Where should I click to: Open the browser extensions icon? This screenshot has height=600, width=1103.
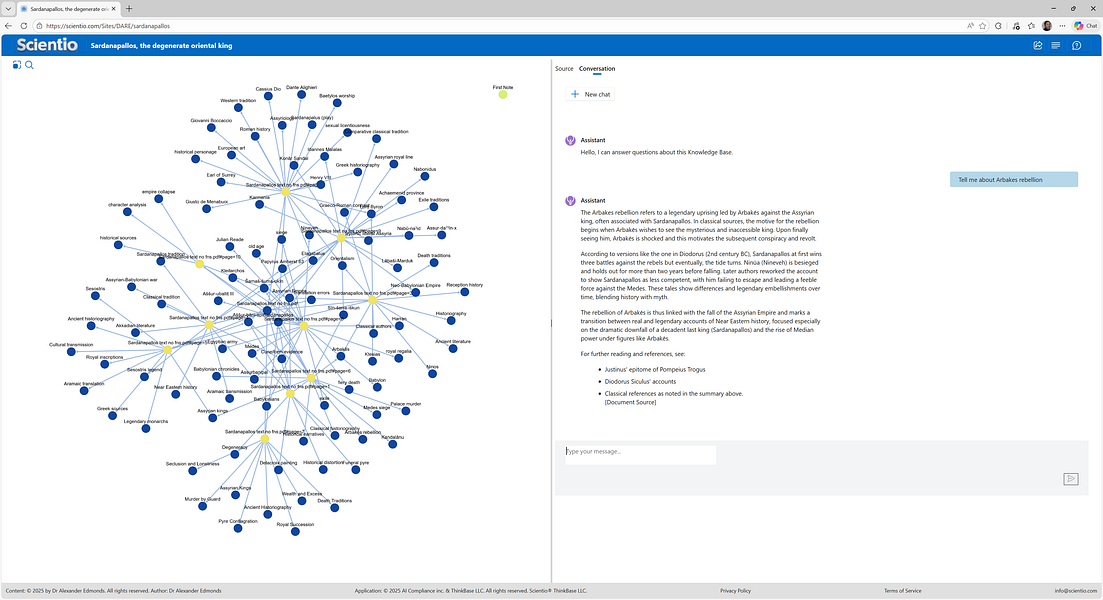tap(998, 26)
